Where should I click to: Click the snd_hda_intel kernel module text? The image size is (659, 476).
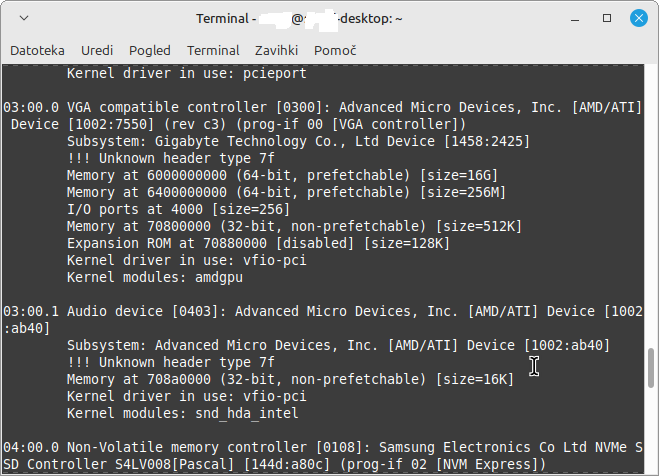click(247, 413)
